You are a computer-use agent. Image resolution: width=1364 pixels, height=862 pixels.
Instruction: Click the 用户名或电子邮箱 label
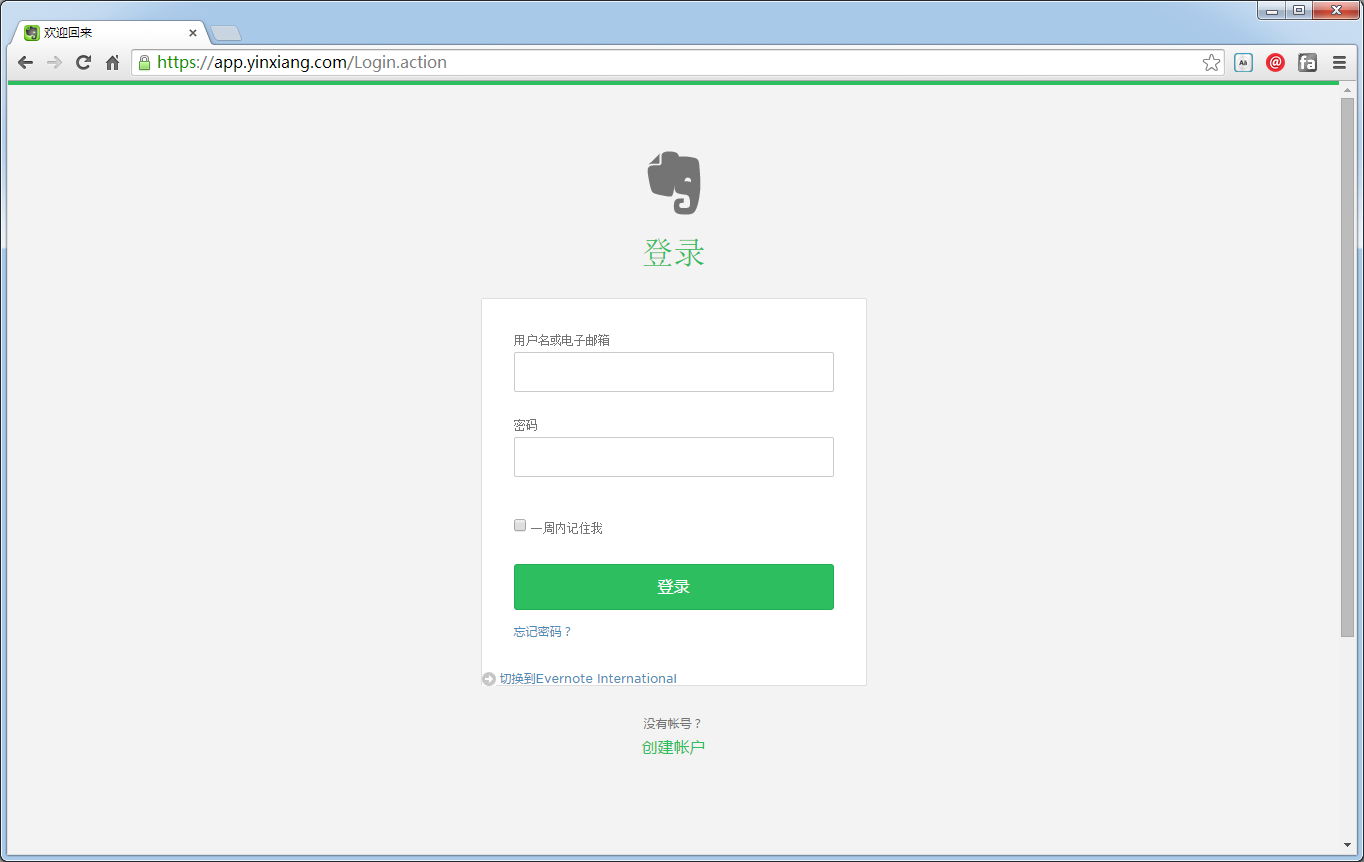tap(562, 340)
